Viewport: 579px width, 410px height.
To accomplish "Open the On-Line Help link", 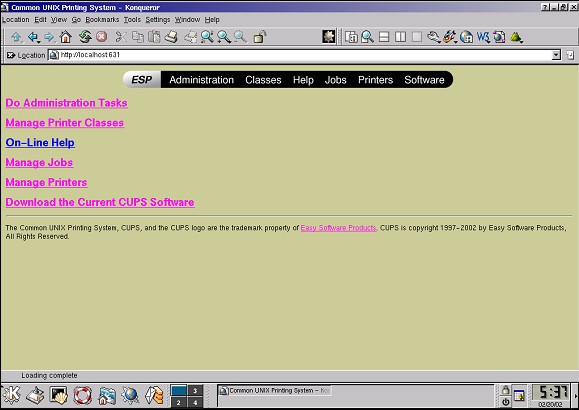I will point(40,143).
